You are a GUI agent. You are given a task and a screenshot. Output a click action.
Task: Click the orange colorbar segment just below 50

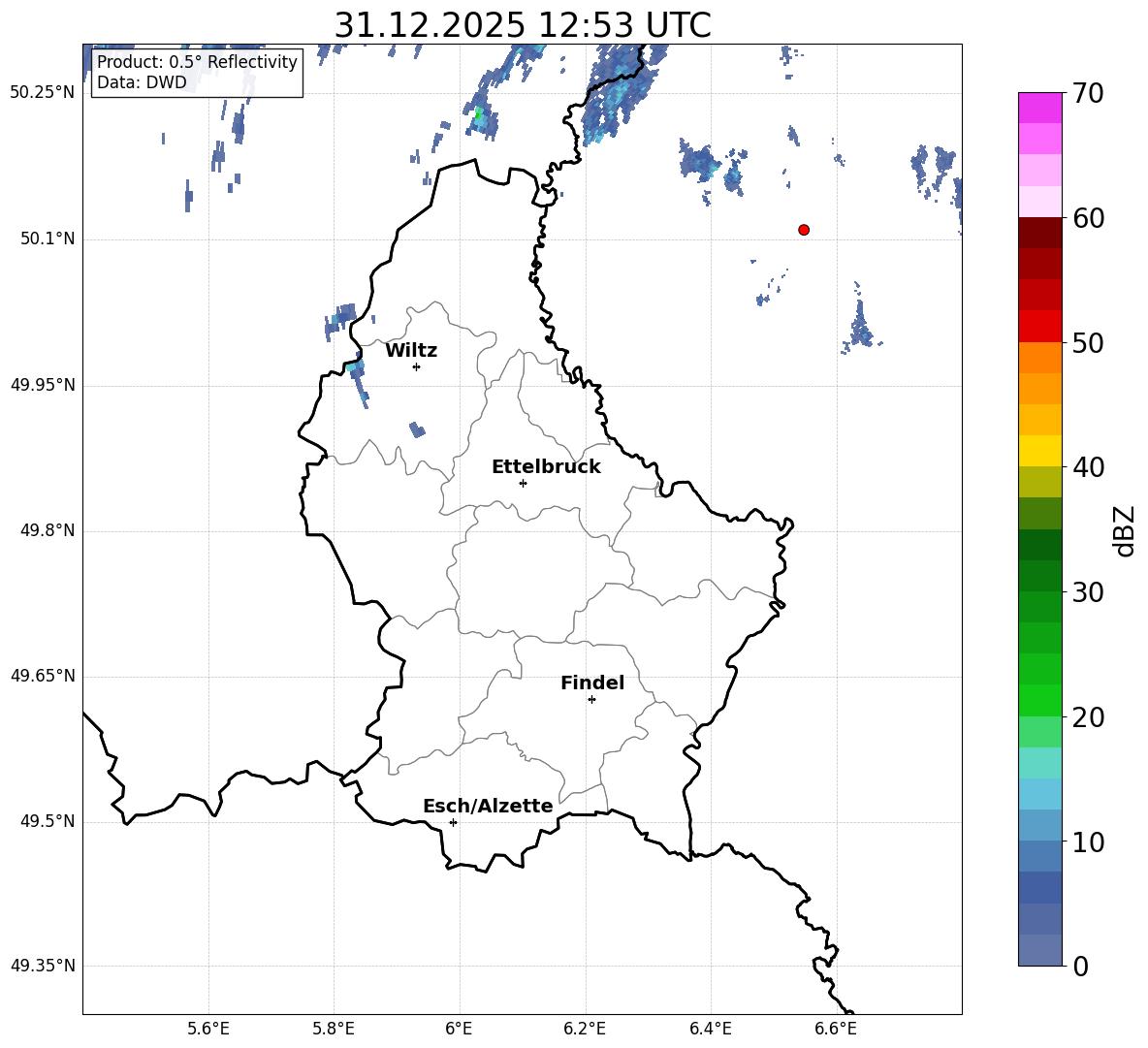[1039, 357]
